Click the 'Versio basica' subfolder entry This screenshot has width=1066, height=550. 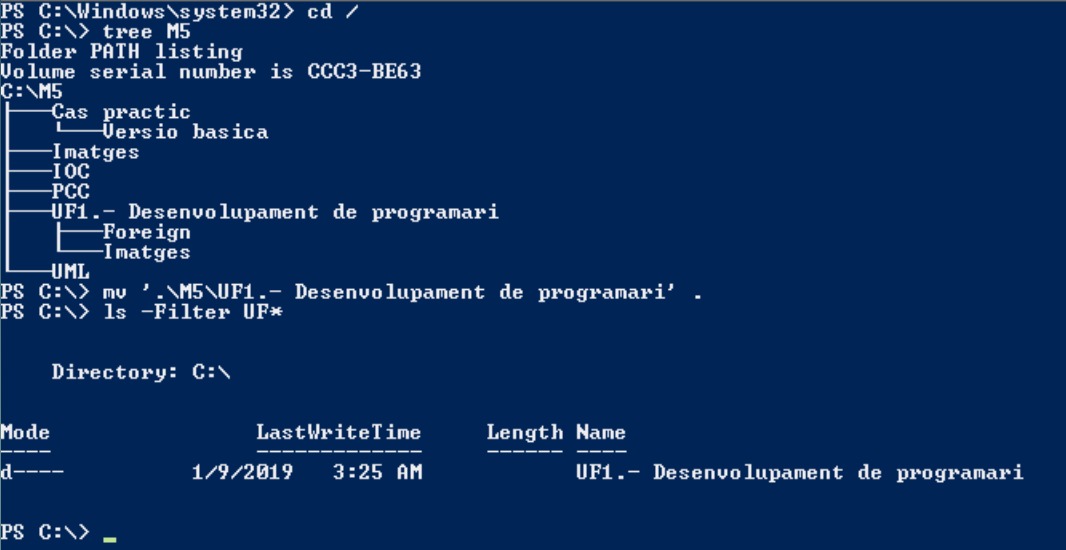(185, 132)
